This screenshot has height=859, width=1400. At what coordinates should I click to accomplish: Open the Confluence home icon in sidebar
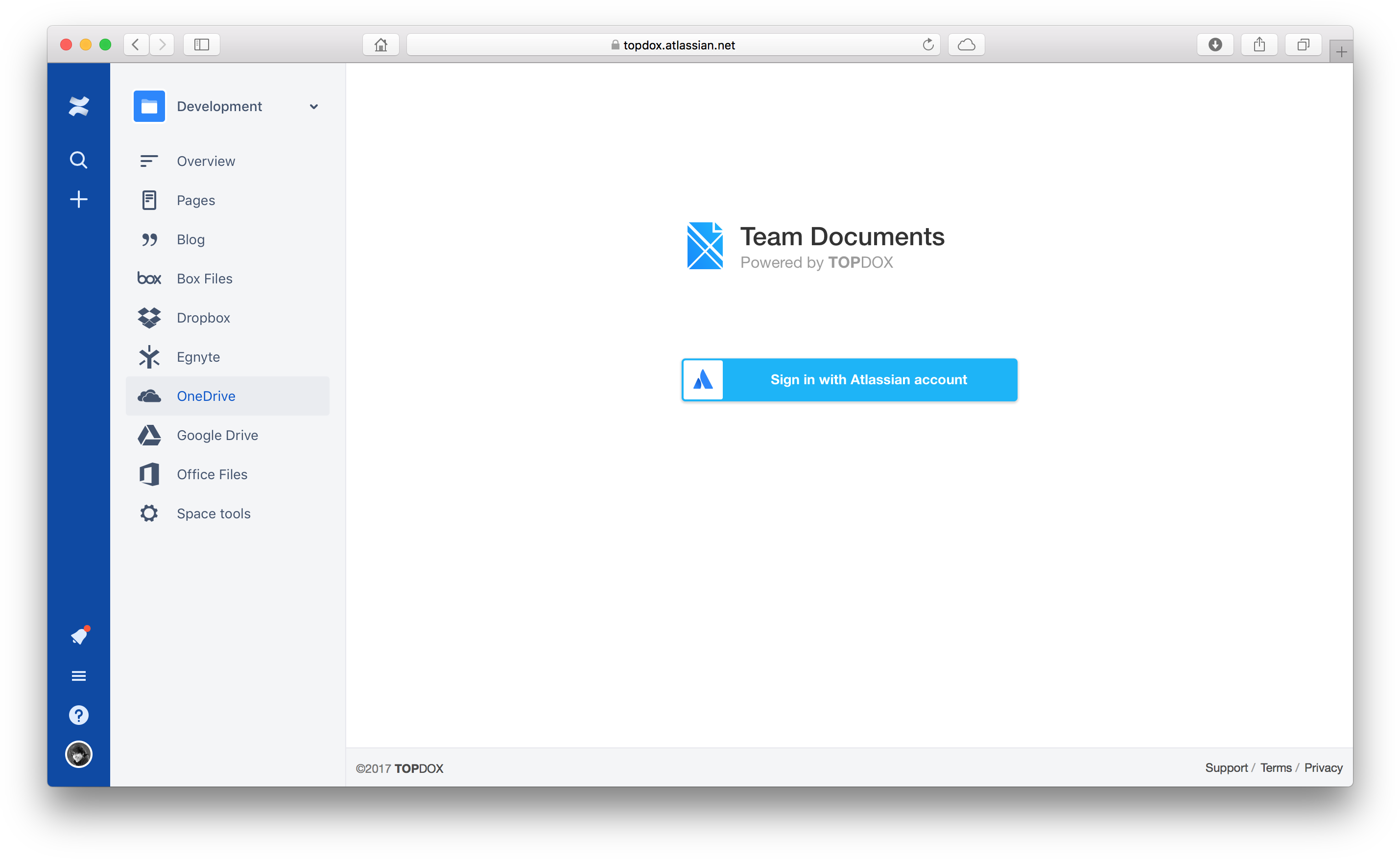[x=79, y=106]
